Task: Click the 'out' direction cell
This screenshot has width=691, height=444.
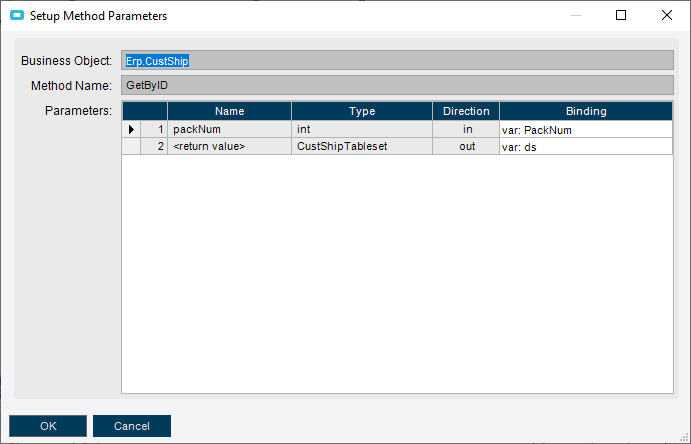Action: click(x=466, y=146)
